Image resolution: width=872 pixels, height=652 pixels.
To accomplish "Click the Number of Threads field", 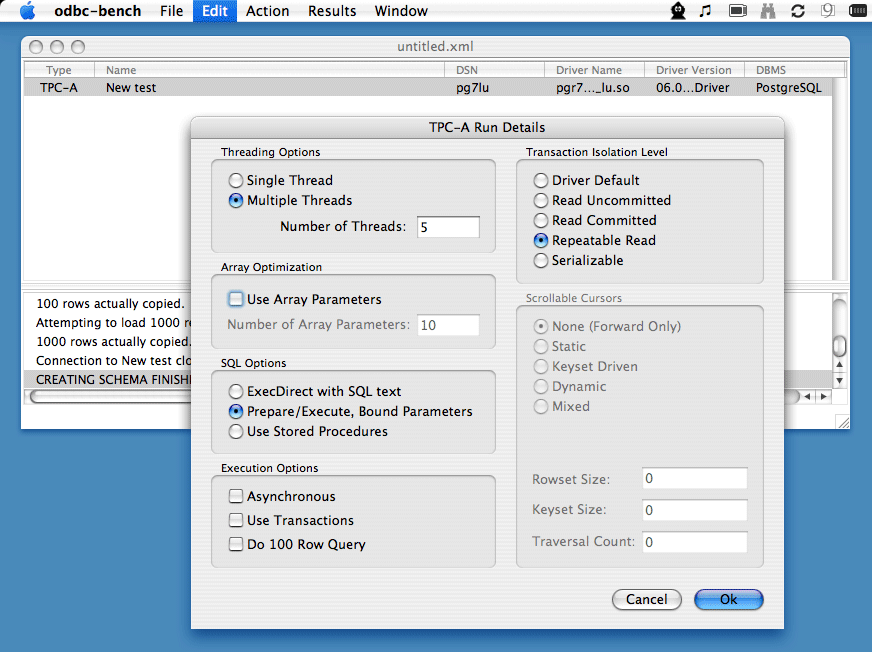I will click(x=448, y=227).
